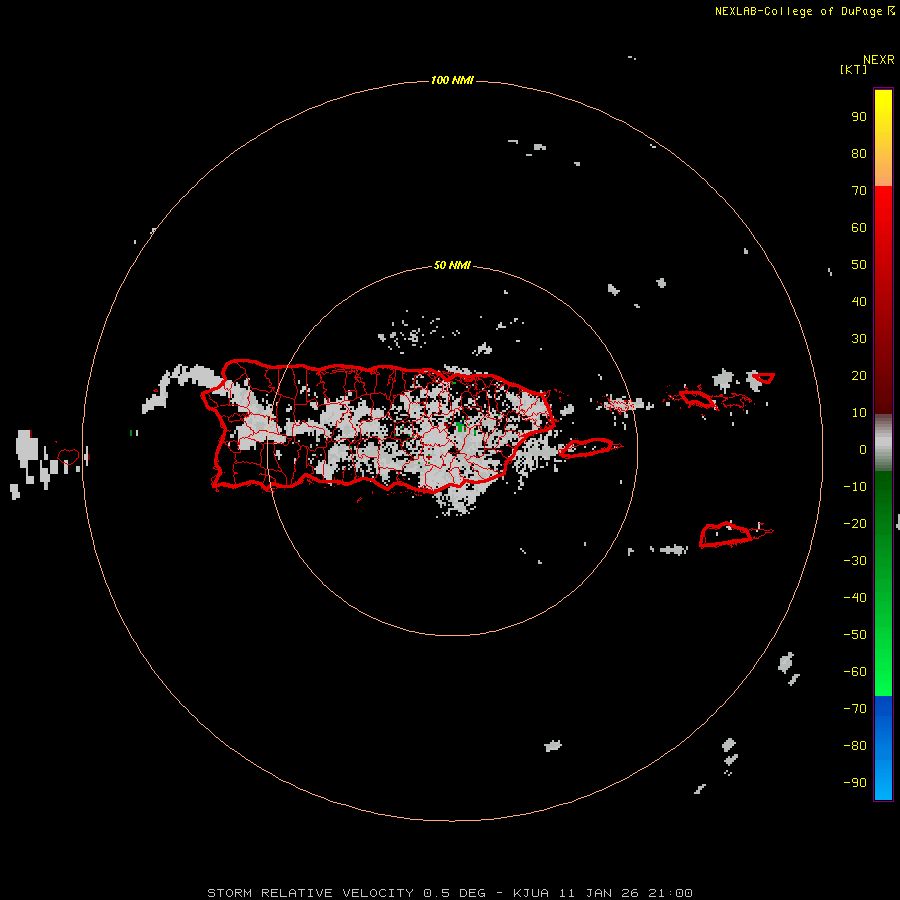Click the Vieques island outline east of Puerto Rico
Screen dimensions: 900x900
click(x=586, y=447)
